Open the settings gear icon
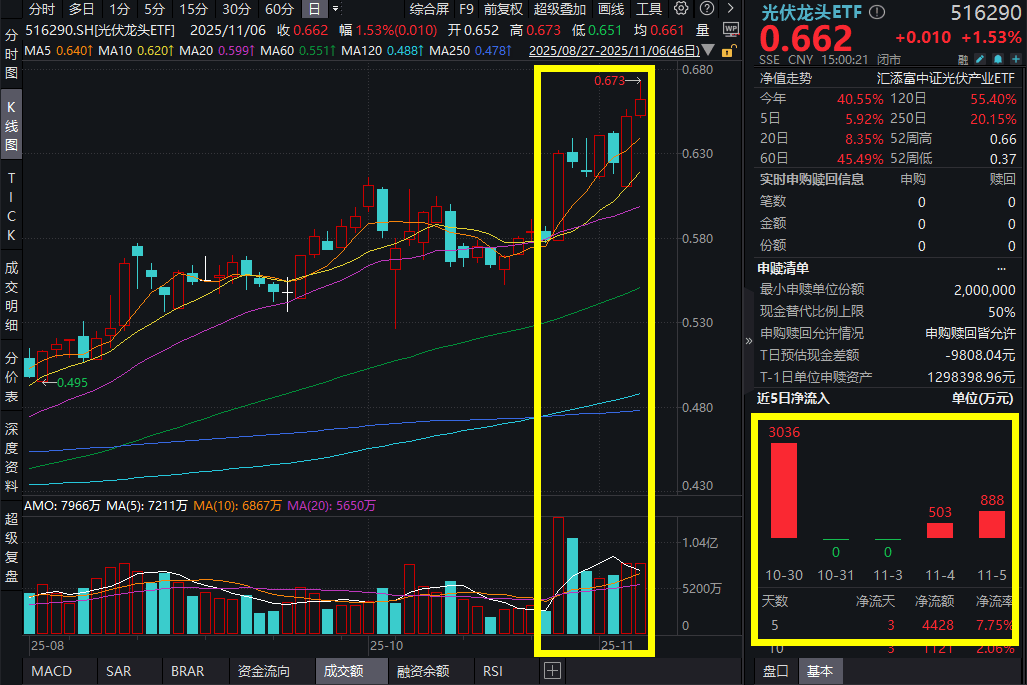1027x685 pixels. tap(682, 9)
